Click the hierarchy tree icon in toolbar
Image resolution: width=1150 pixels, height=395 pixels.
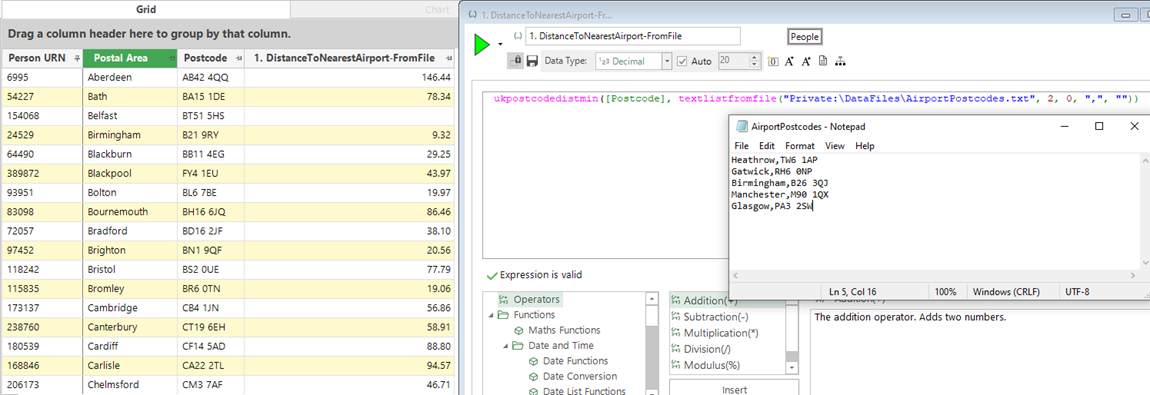tap(840, 62)
